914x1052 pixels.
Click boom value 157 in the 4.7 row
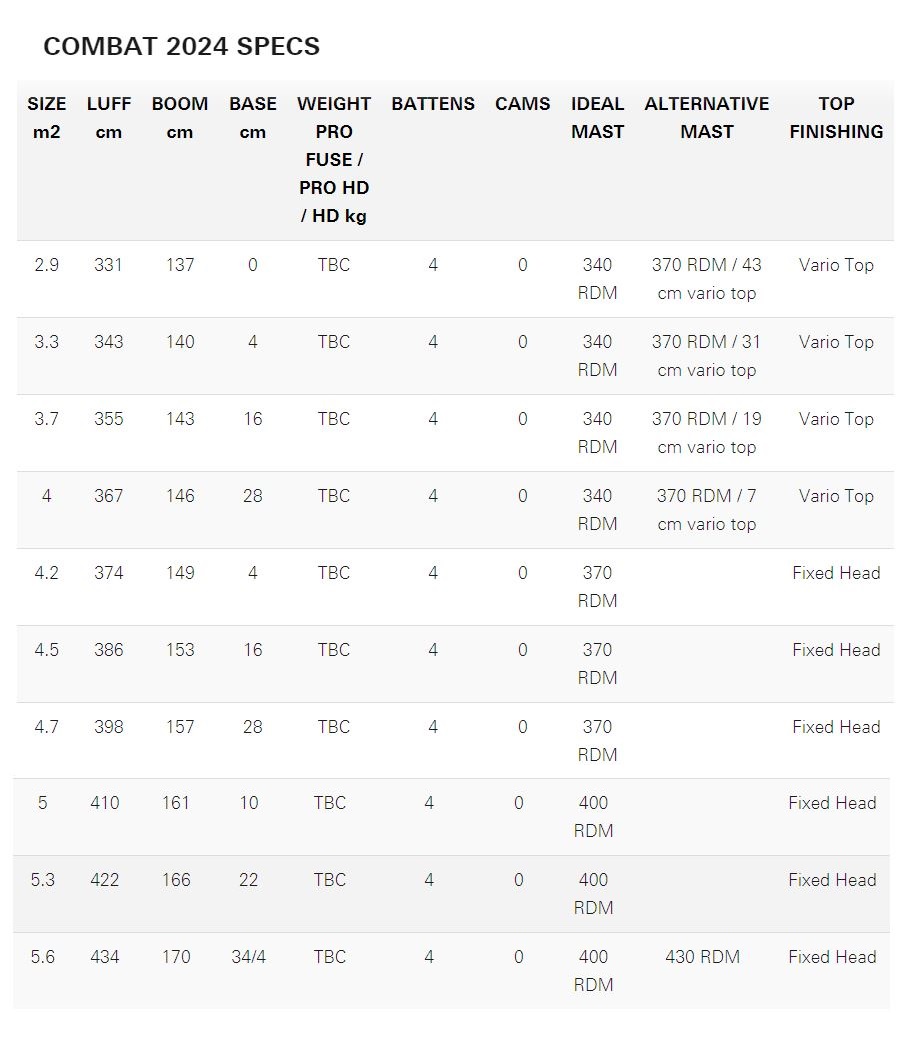click(180, 727)
